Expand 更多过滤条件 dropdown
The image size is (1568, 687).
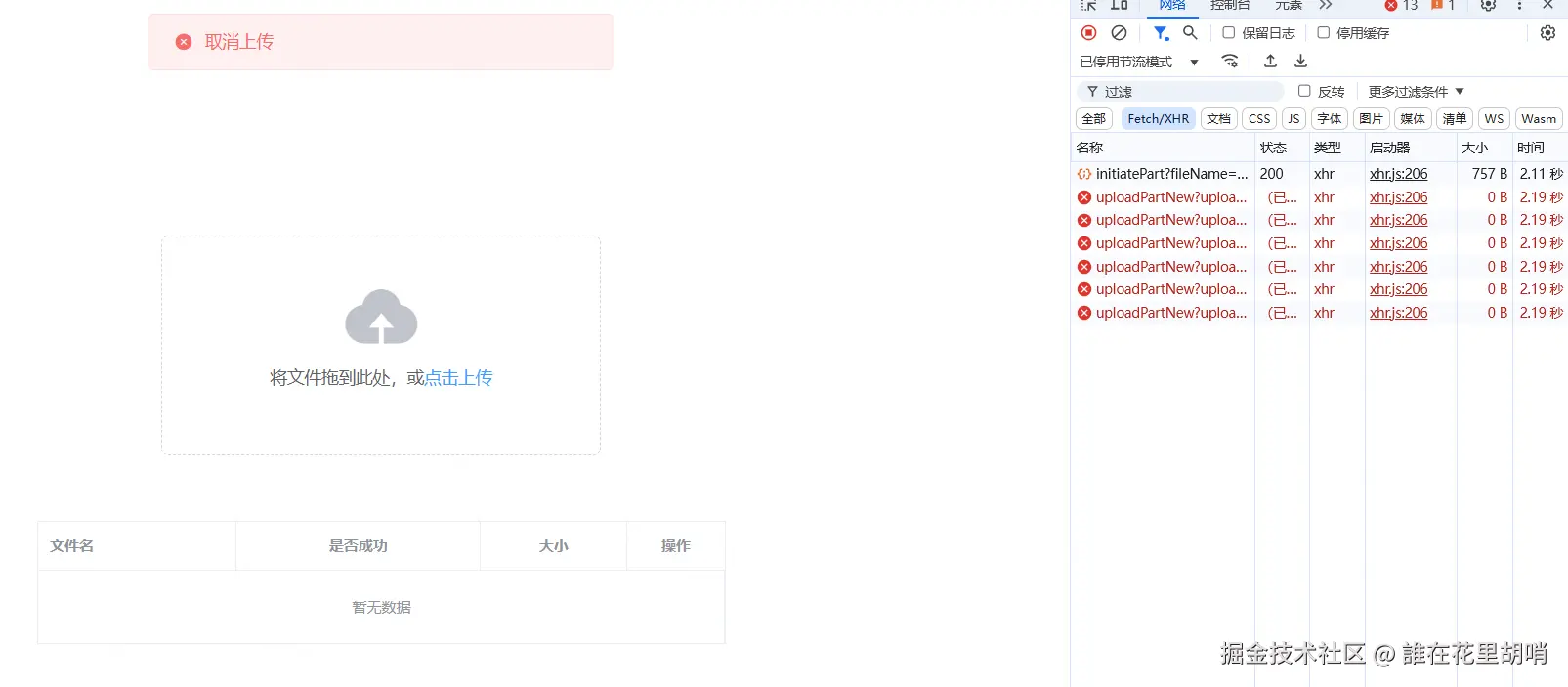point(1416,92)
